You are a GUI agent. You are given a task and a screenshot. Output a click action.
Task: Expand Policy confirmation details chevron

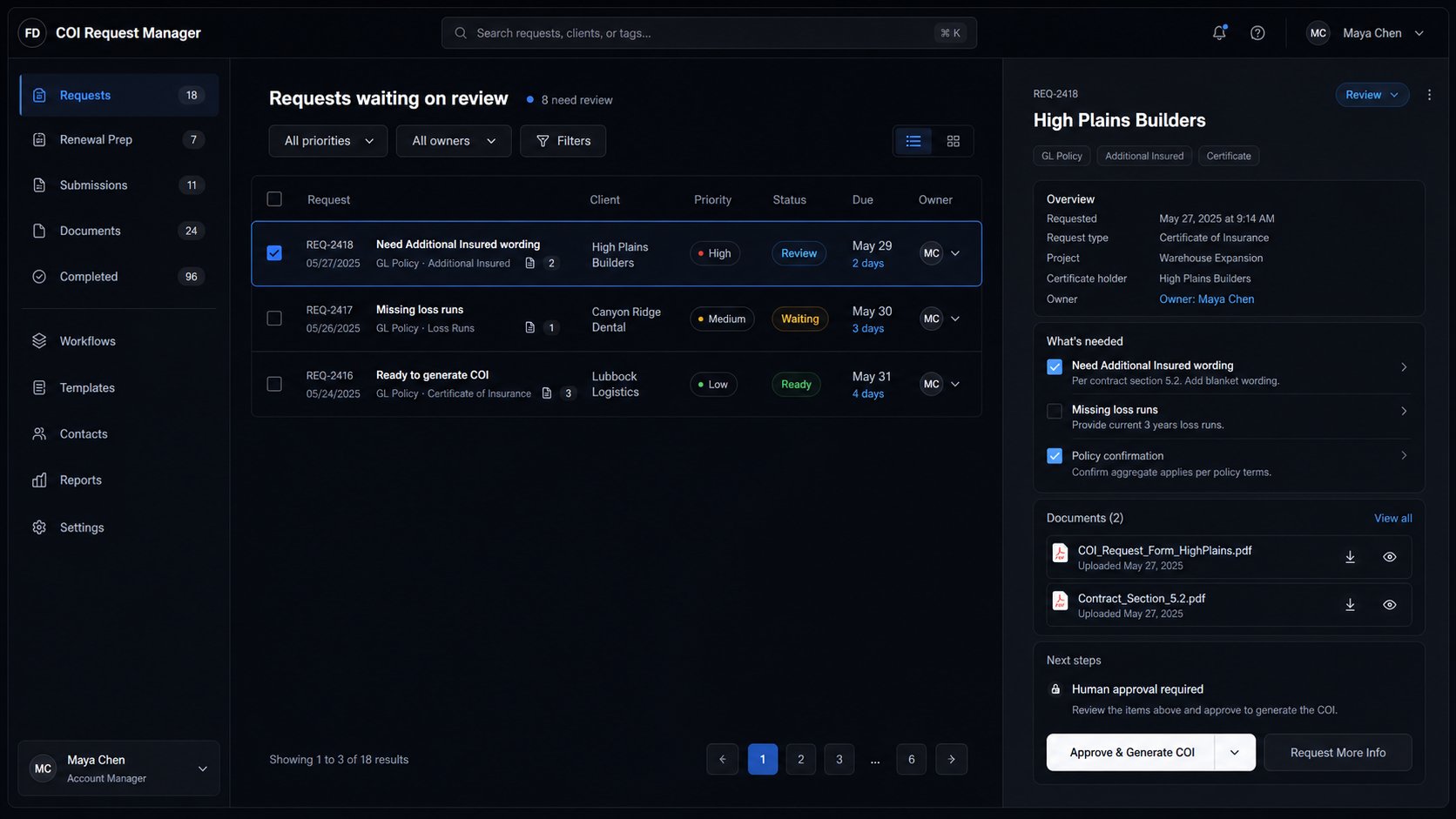click(x=1404, y=455)
